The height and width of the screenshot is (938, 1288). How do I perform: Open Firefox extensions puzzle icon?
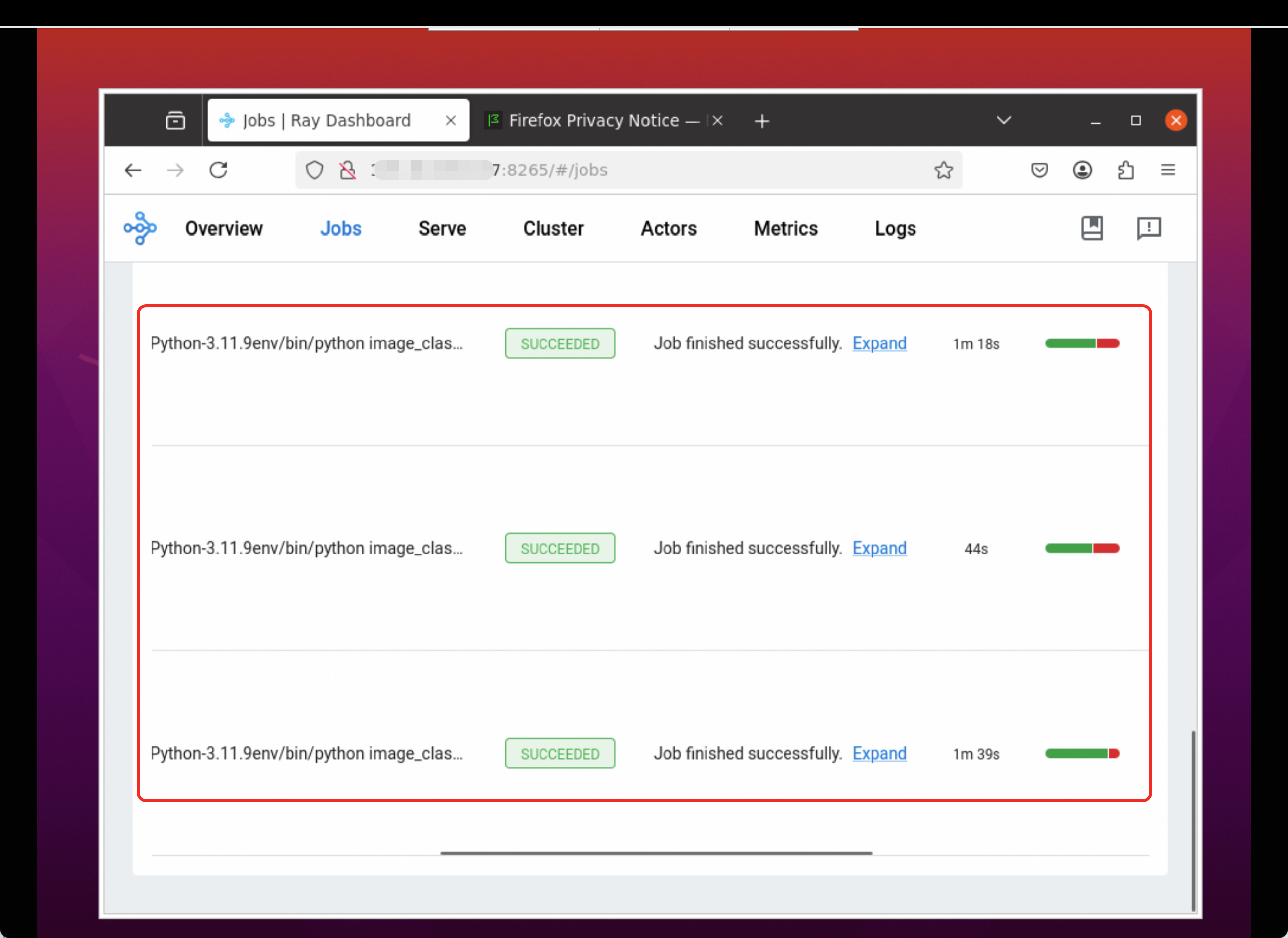pos(1125,170)
